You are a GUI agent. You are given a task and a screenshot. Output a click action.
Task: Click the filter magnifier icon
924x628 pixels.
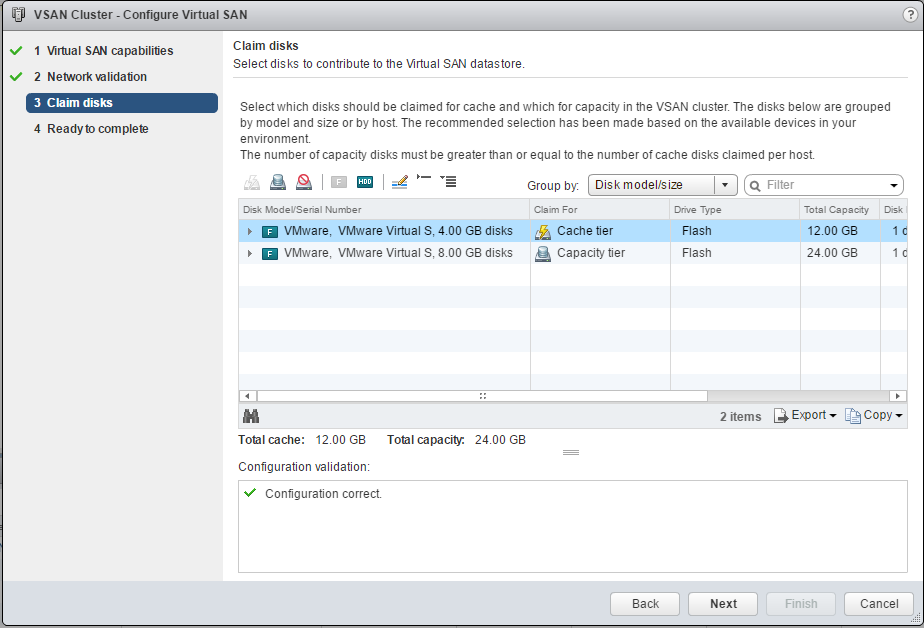(x=755, y=186)
